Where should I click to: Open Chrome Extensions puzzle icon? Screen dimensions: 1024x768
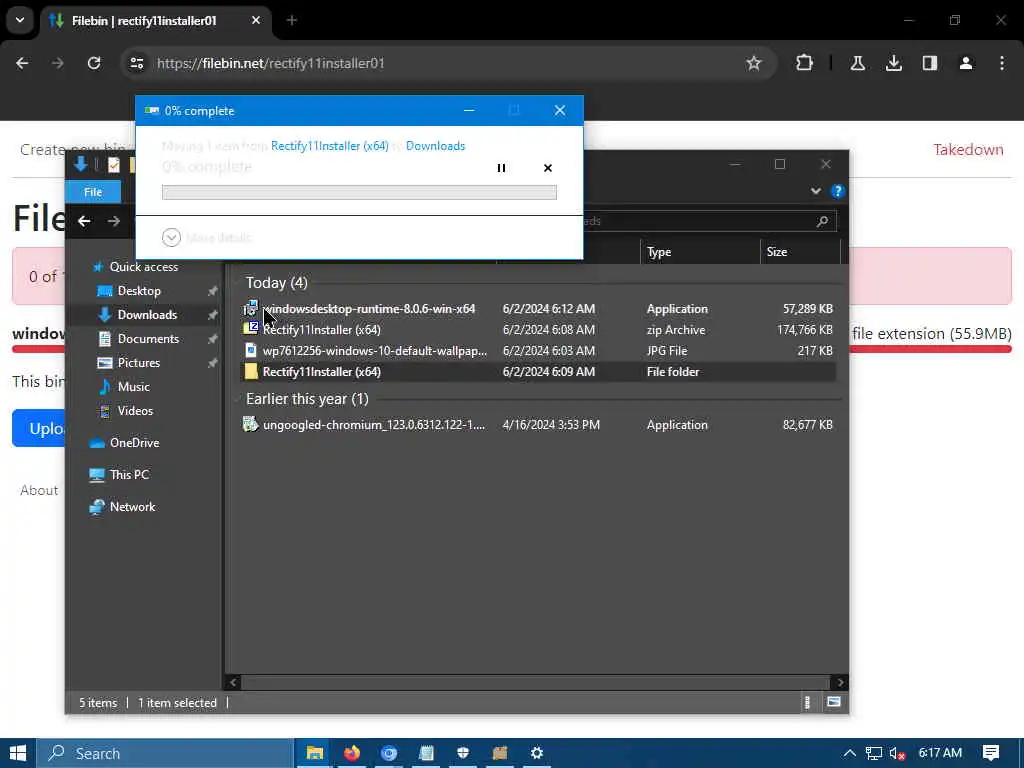coord(805,63)
